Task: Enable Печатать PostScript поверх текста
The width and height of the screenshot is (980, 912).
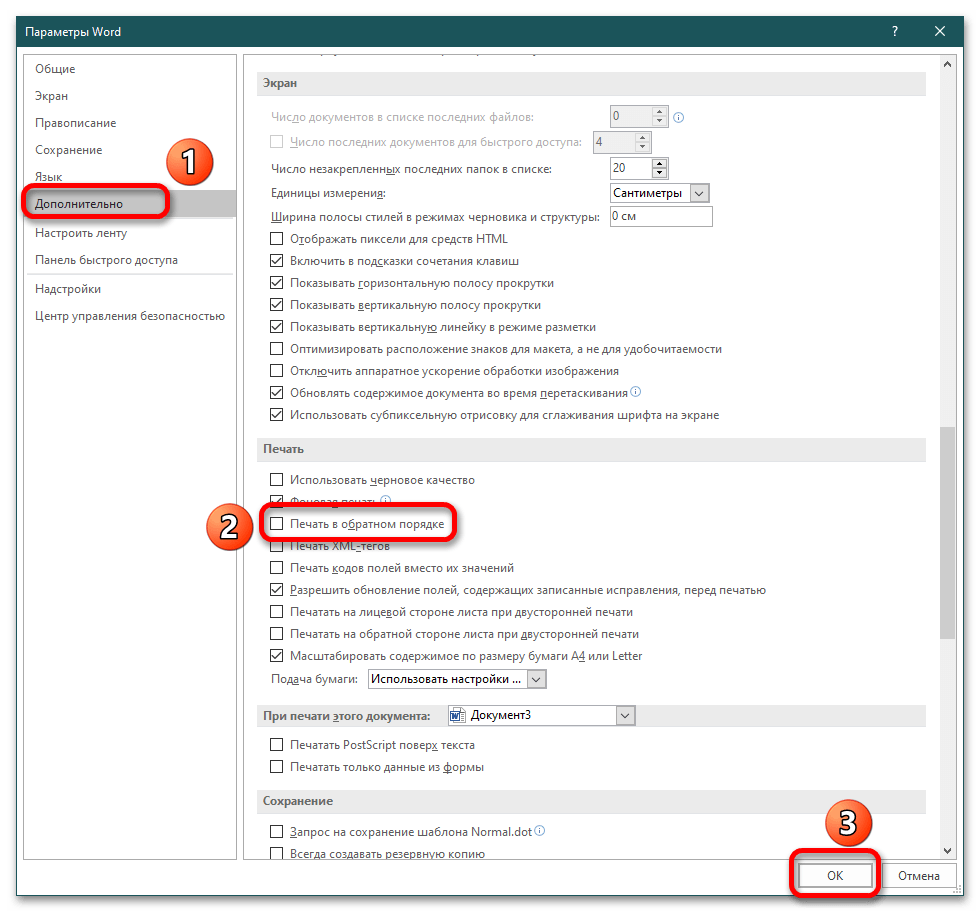Action: pos(276,744)
